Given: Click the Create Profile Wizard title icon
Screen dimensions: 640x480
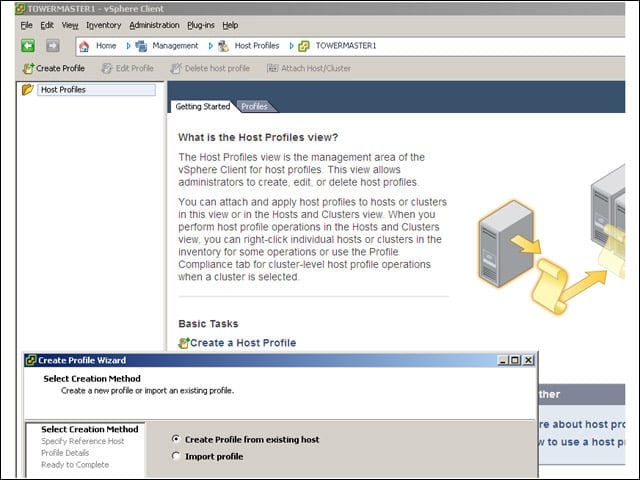Looking at the screenshot, I should pos(31,360).
